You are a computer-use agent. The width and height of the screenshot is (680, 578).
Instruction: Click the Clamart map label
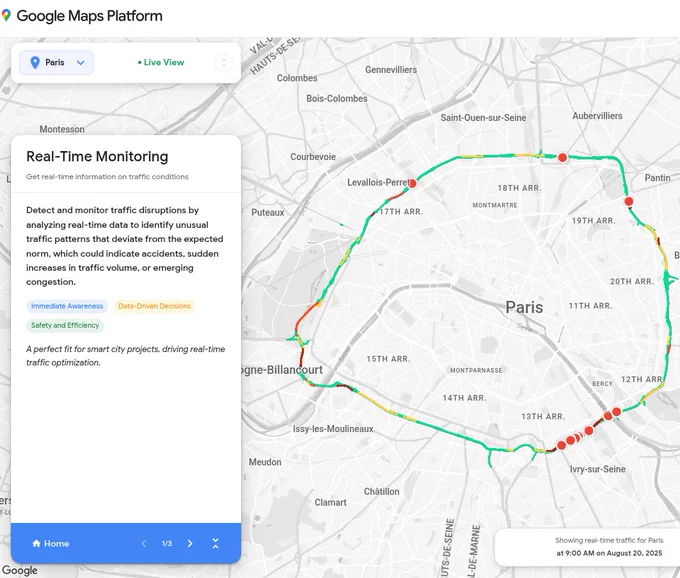[330, 503]
